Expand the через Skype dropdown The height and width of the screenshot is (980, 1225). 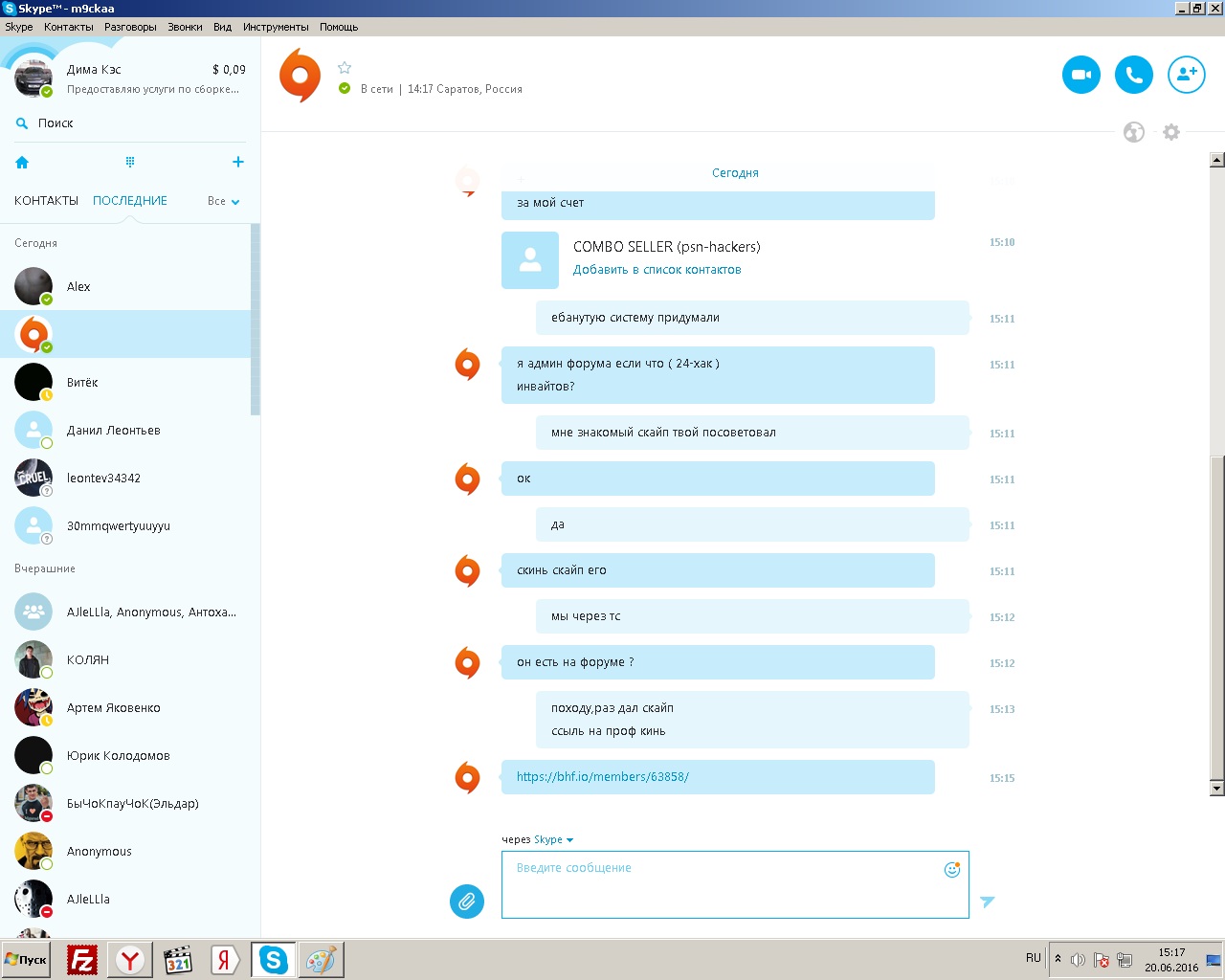point(554,840)
